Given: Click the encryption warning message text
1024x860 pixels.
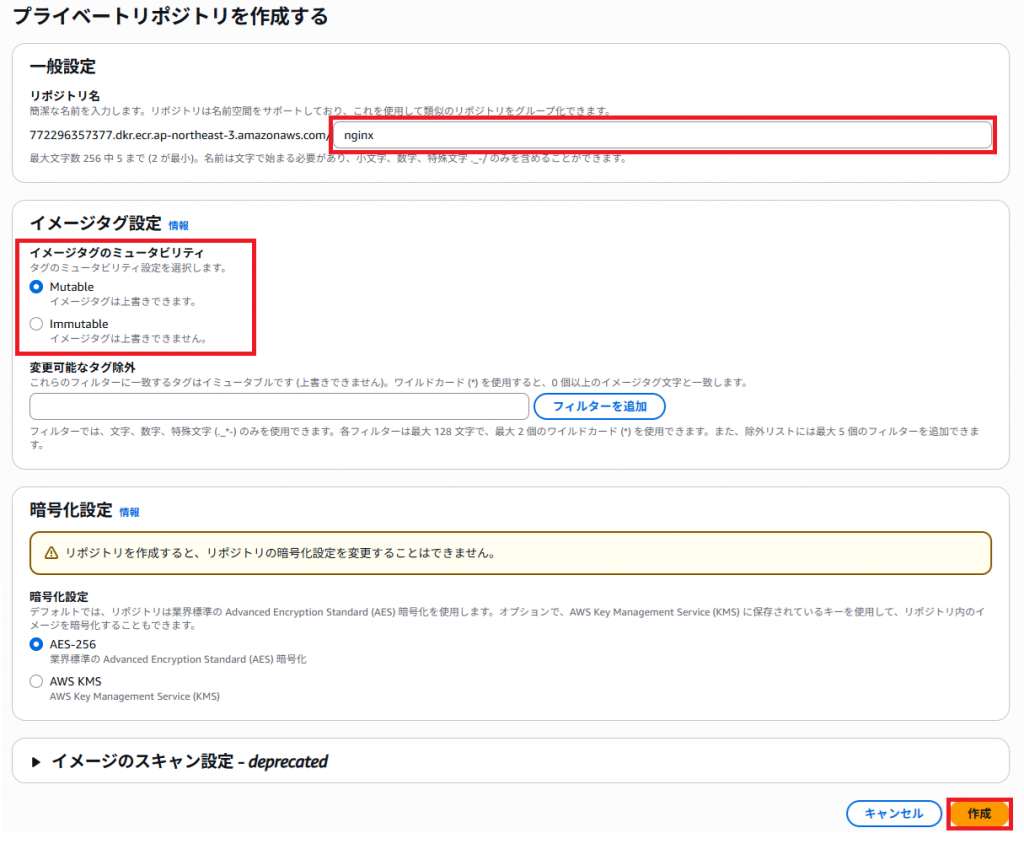Looking at the screenshot, I should 281,553.
